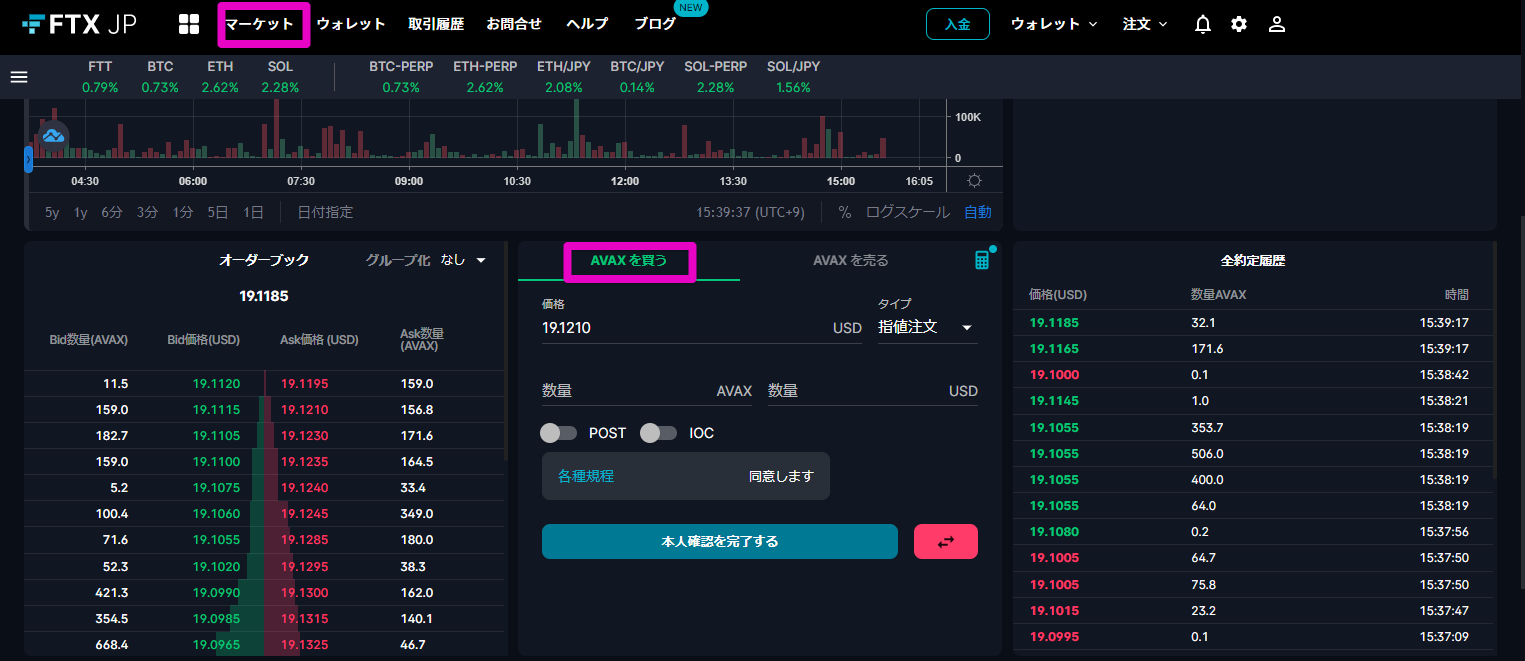Select 日付指定 date range

(325, 212)
